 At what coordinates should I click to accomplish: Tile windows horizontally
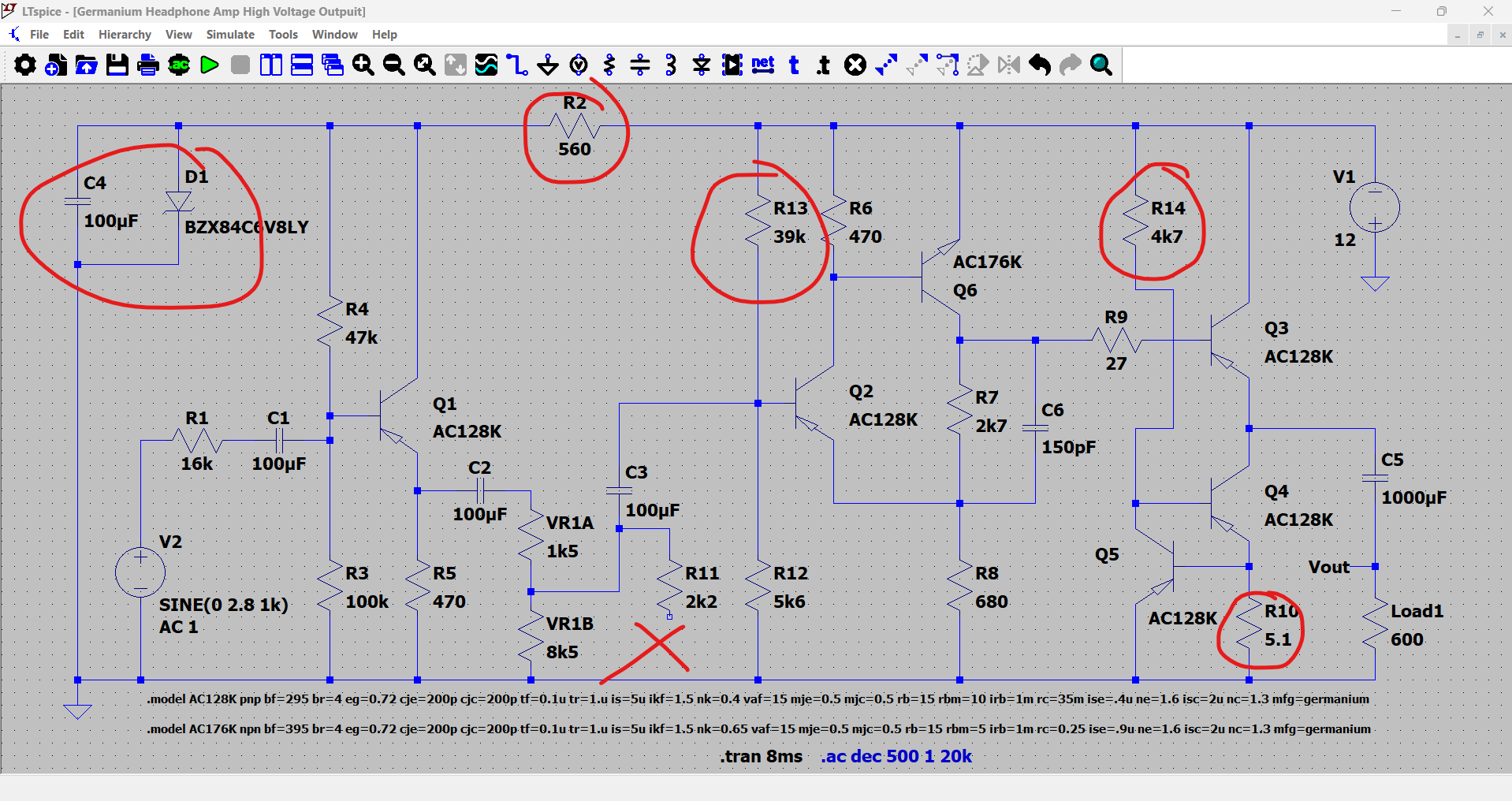302,65
